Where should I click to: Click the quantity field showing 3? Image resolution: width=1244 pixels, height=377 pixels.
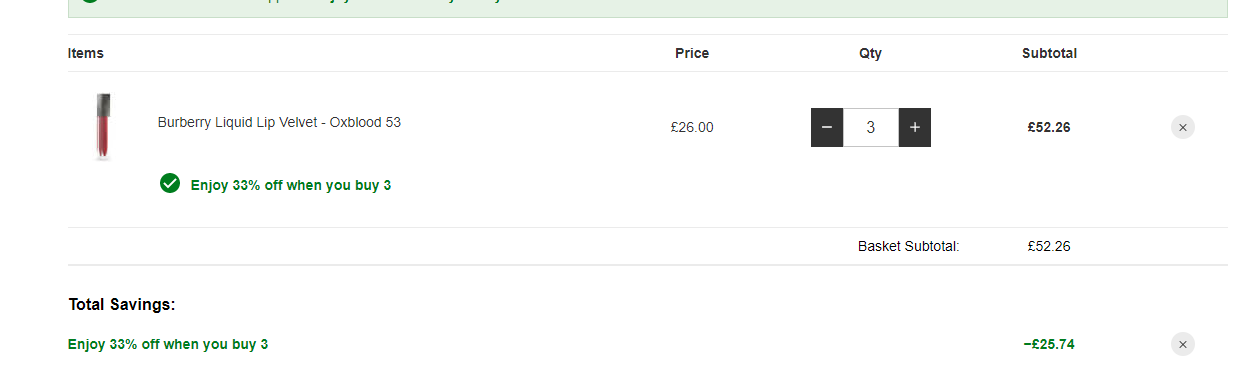pos(871,127)
